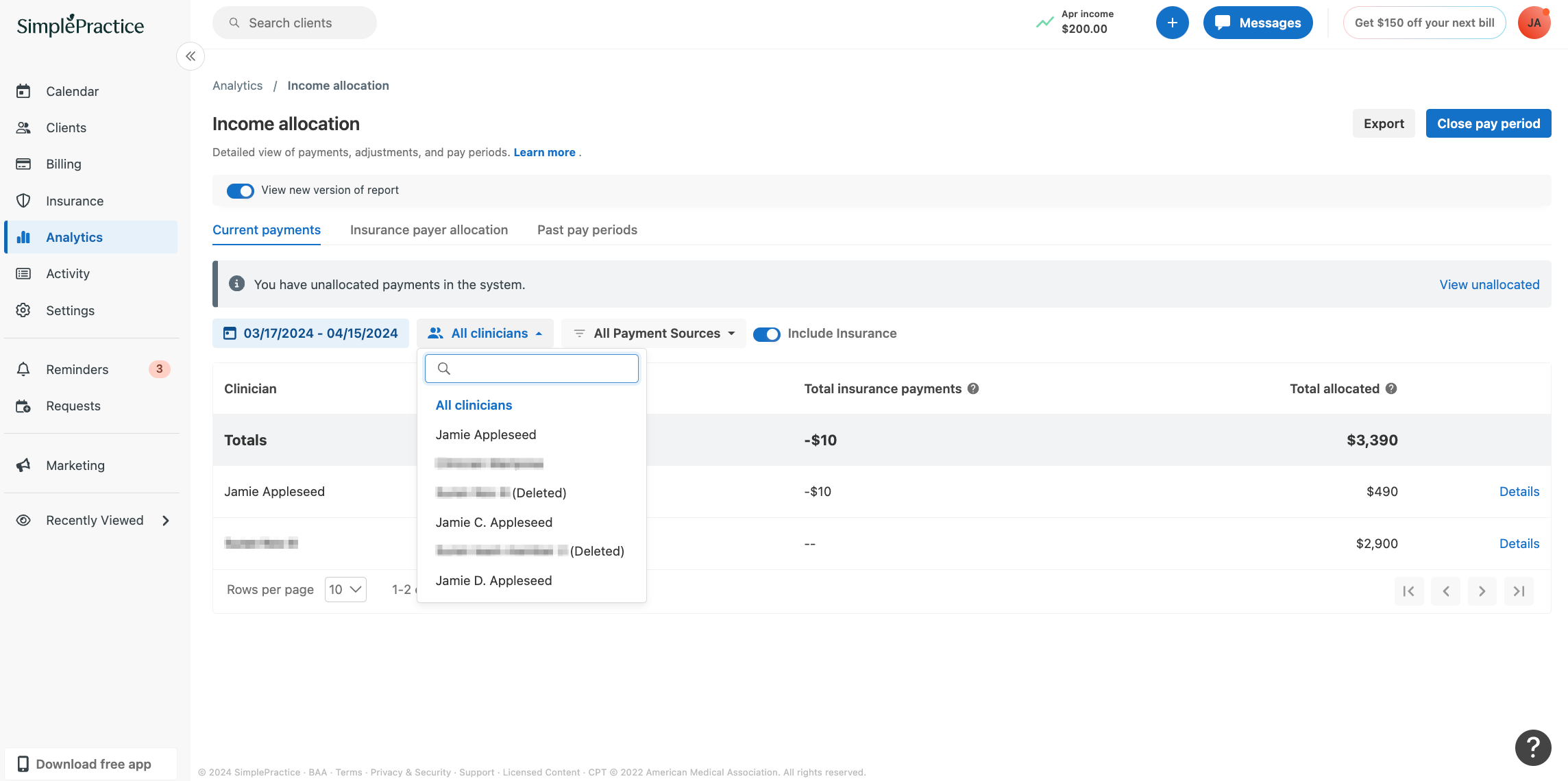Click the blue plus create button

coord(1172,23)
